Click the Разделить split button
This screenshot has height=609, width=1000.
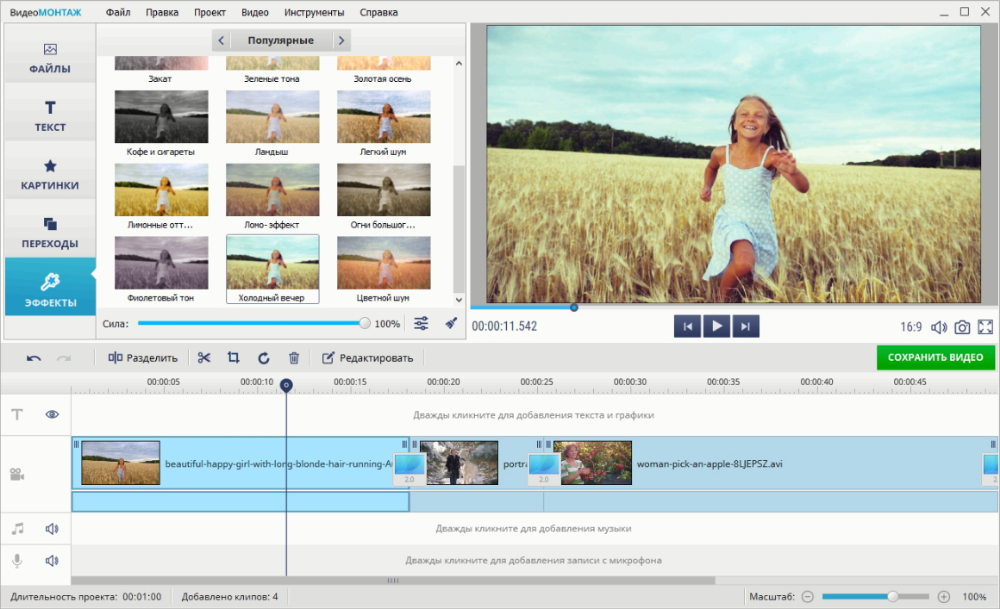click(x=143, y=358)
